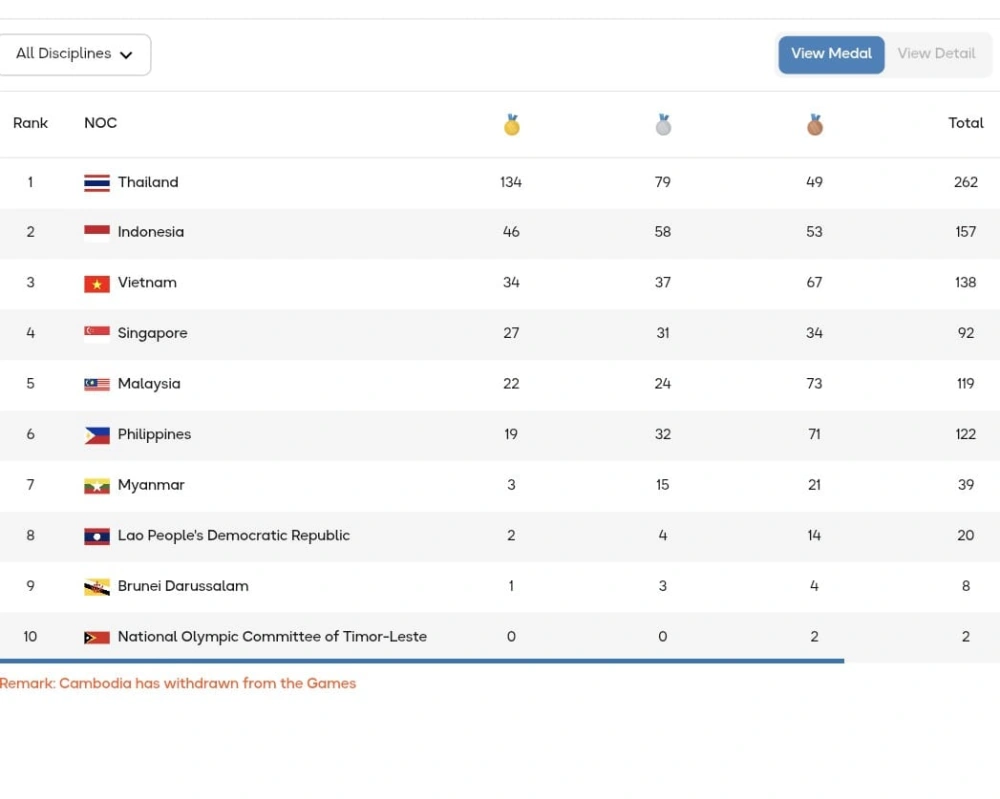Click the Malaysia flag icon
Image resolution: width=1000 pixels, height=799 pixels.
95,384
